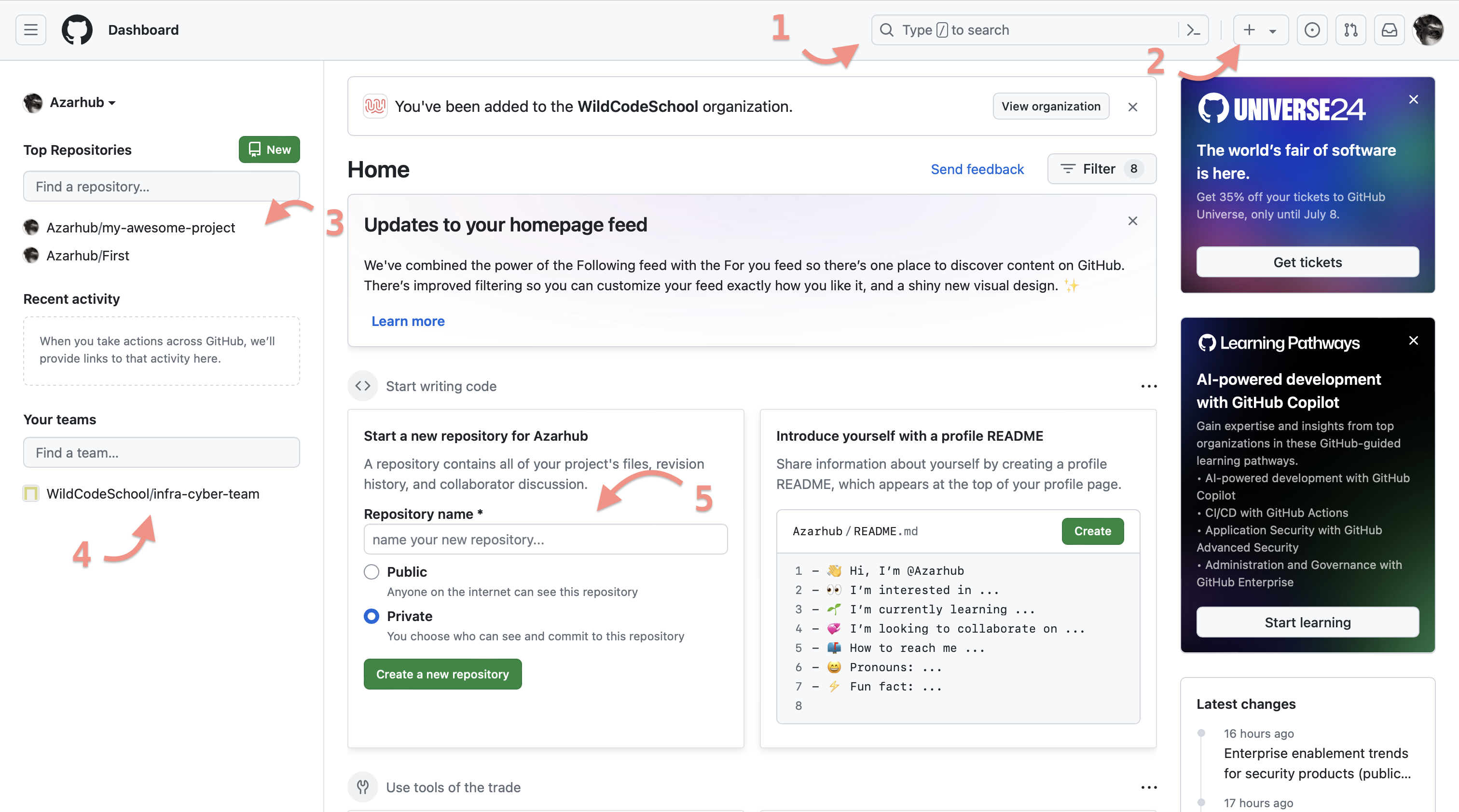Click the Use tools of the trade icon

(362, 787)
